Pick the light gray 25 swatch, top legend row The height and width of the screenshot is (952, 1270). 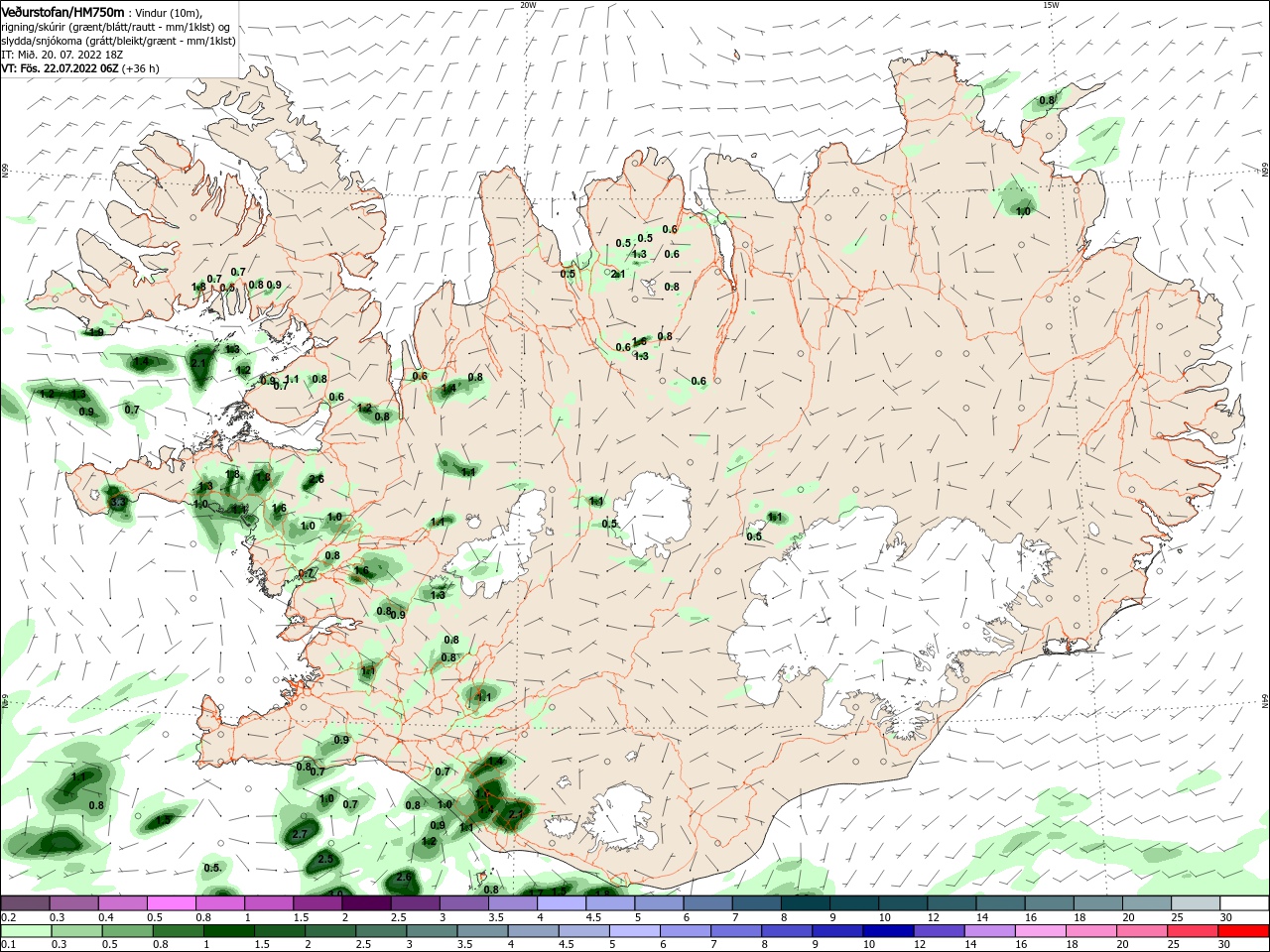[x=1196, y=903]
